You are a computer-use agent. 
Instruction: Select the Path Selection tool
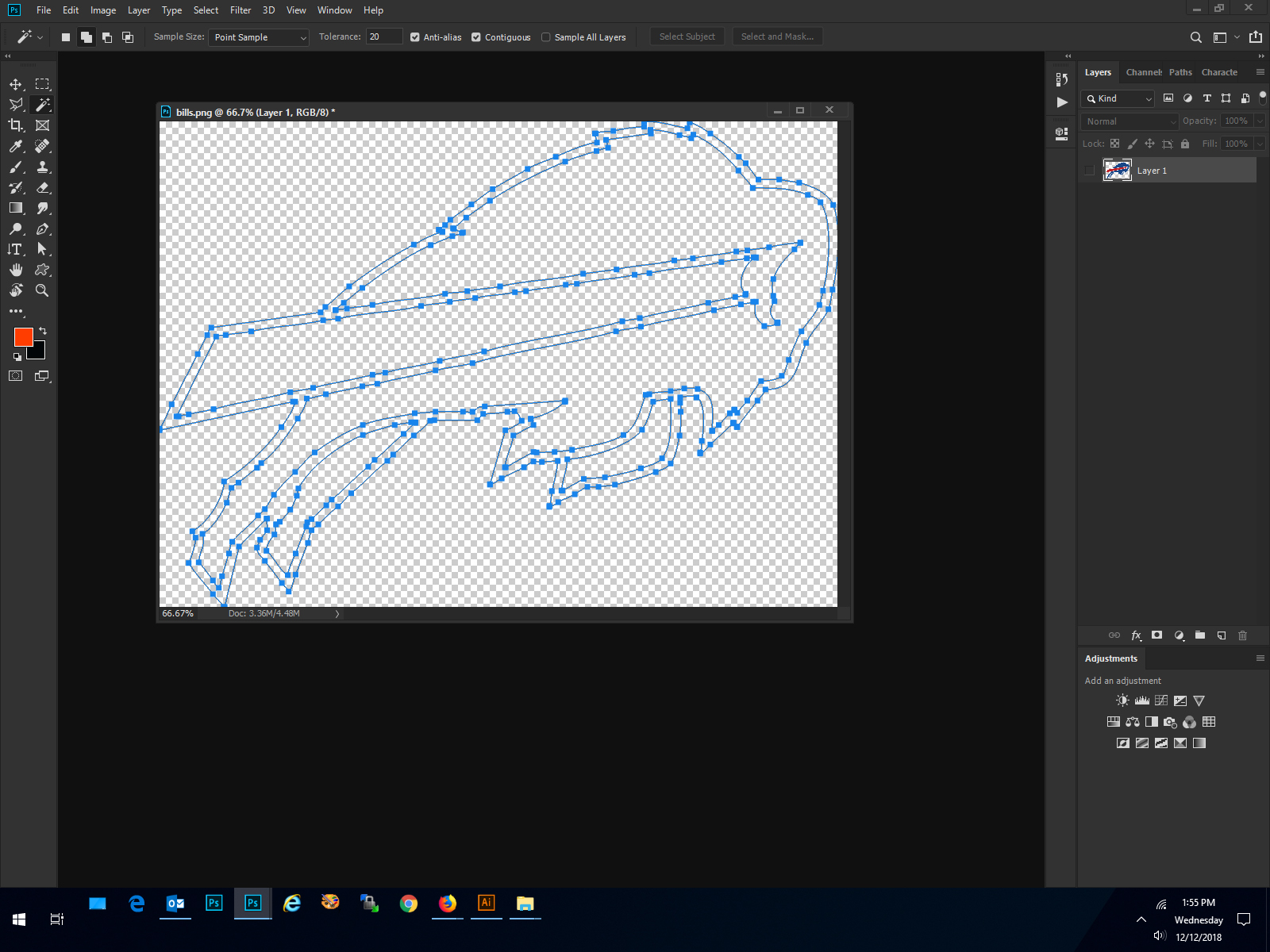(x=43, y=249)
